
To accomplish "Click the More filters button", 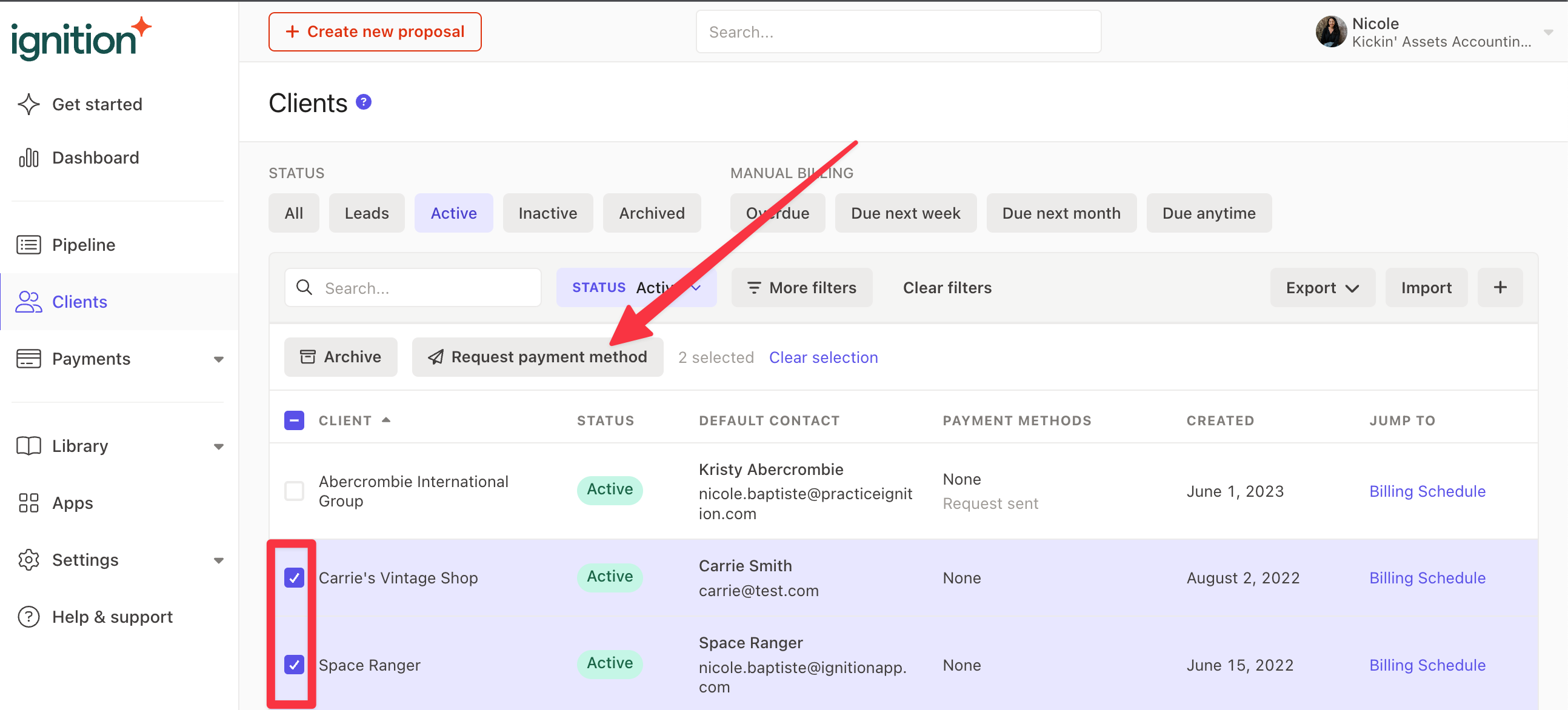I will (x=802, y=287).
